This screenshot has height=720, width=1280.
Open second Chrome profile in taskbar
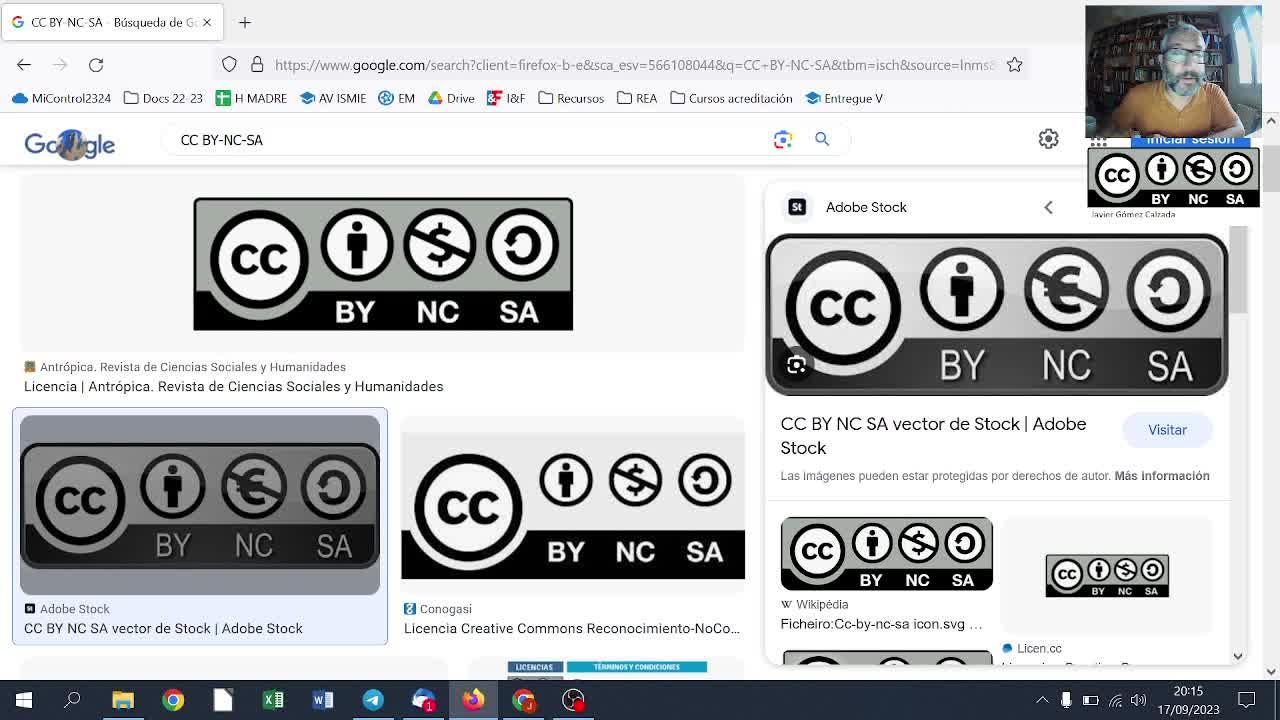click(x=523, y=700)
